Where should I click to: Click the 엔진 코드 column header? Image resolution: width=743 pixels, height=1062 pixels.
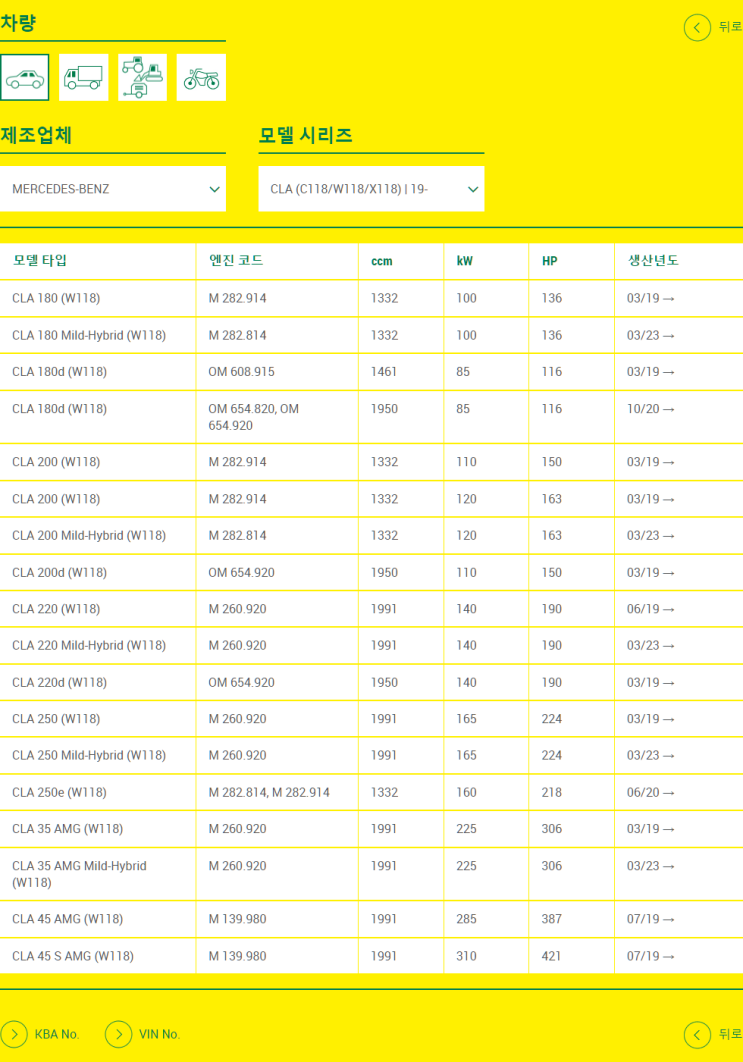(236, 261)
